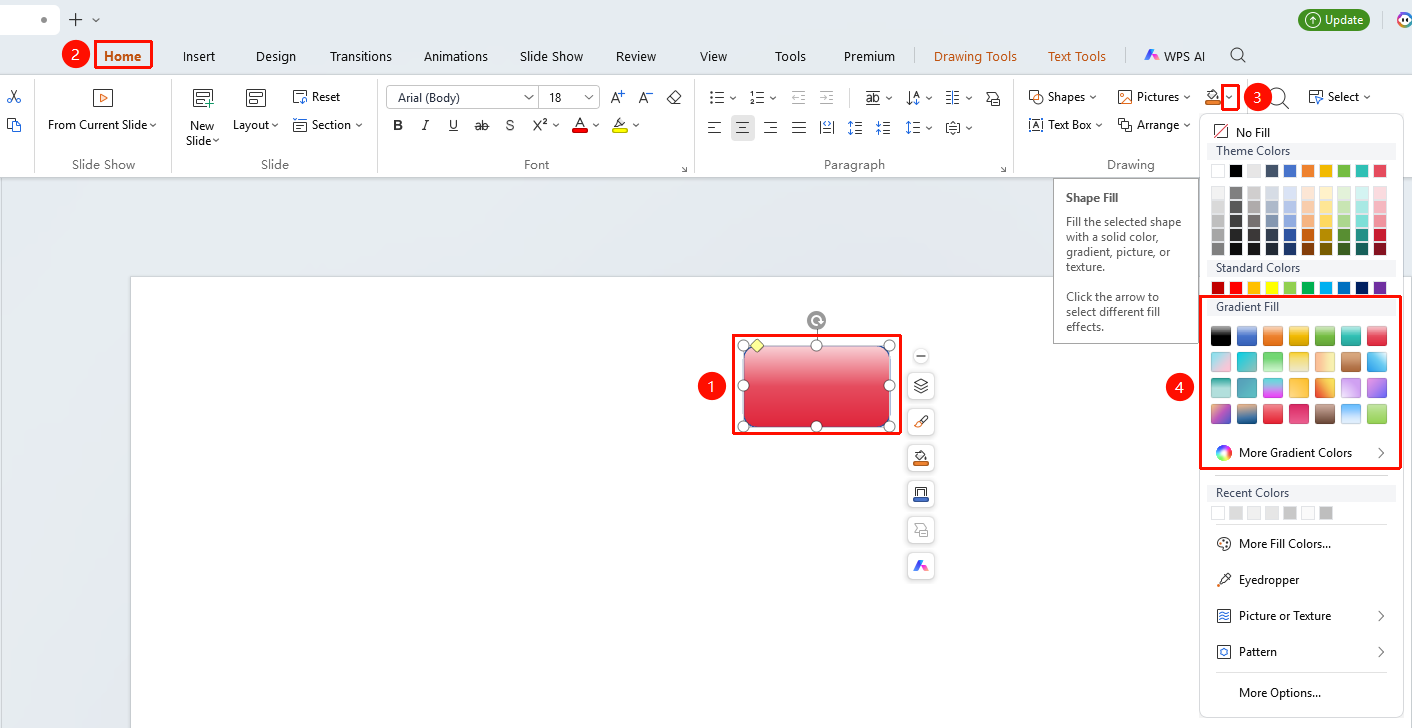The width and height of the screenshot is (1412, 728).
Task: Click the Copy icon below scissors
Action: tap(14, 125)
